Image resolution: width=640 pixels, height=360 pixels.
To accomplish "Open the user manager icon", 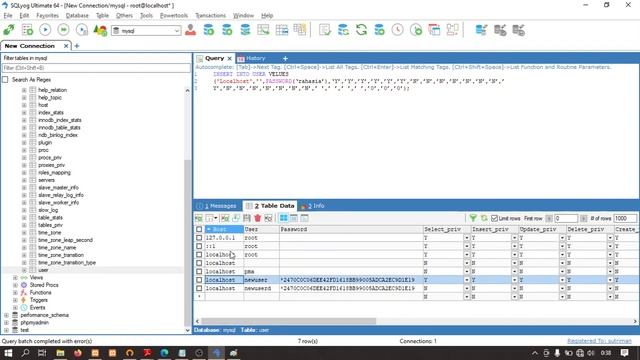I will [190, 30].
